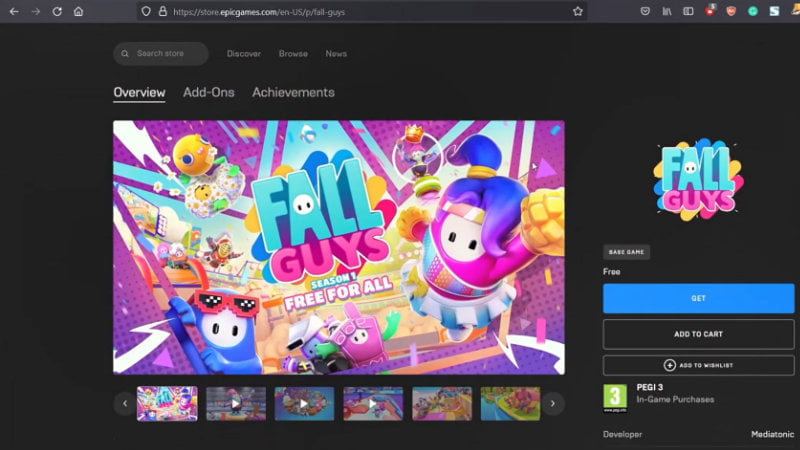Select the fifth screenshot thumbnail
The width and height of the screenshot is (800, 450).
pos(442,404)
